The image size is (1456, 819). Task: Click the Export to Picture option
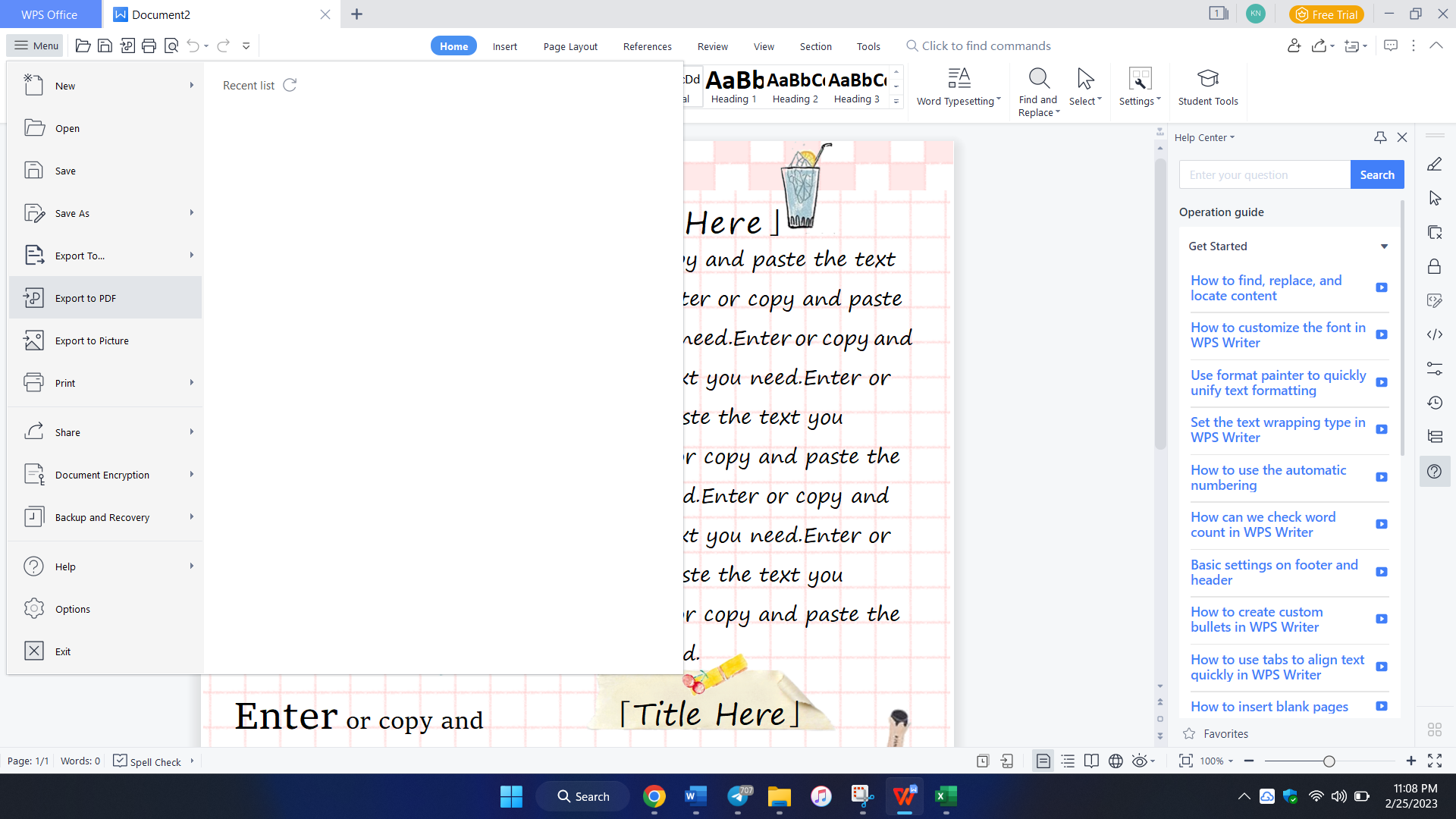tap(92, 340)
